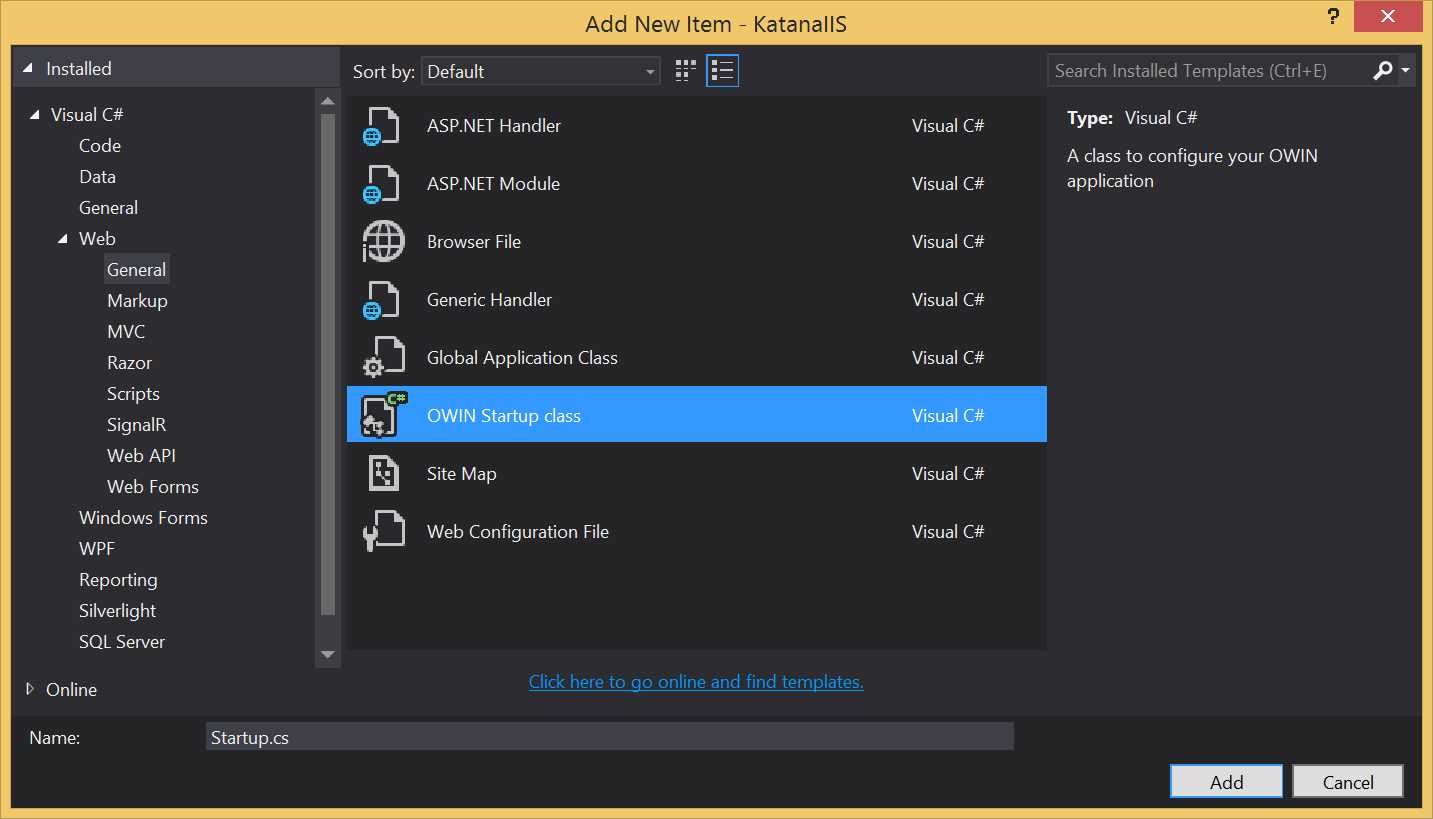Select the Silverlight category
This screenshot has width=1433, height=819.
click(117, 611)
